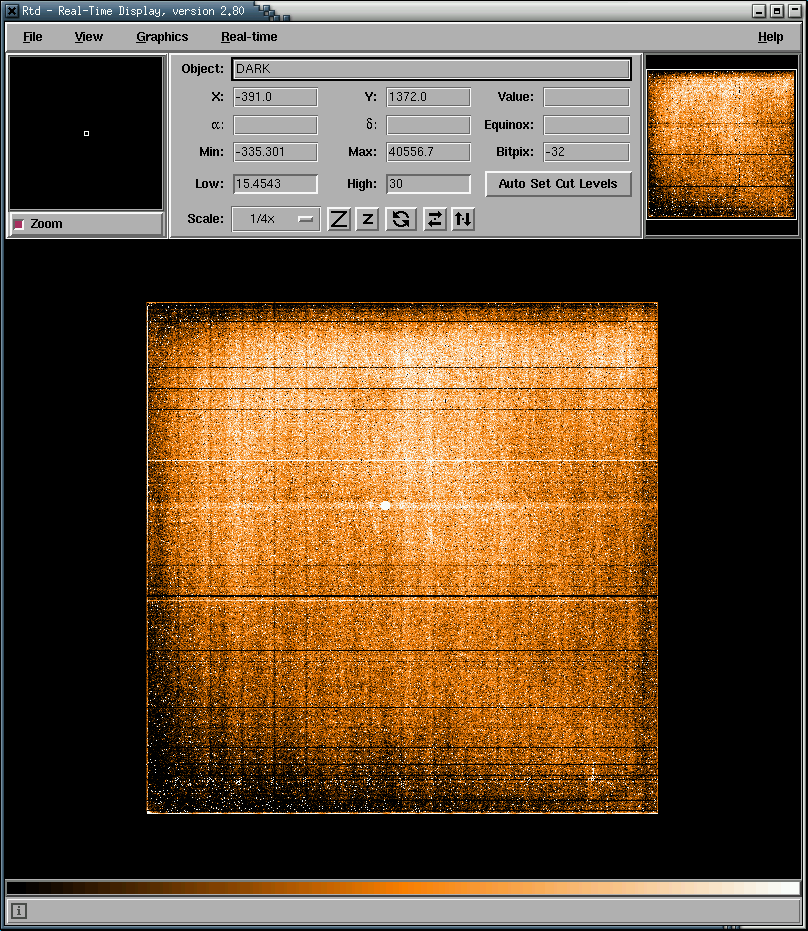Click the Low cut level field
808x931 pixels.
[x=275, y=184]
